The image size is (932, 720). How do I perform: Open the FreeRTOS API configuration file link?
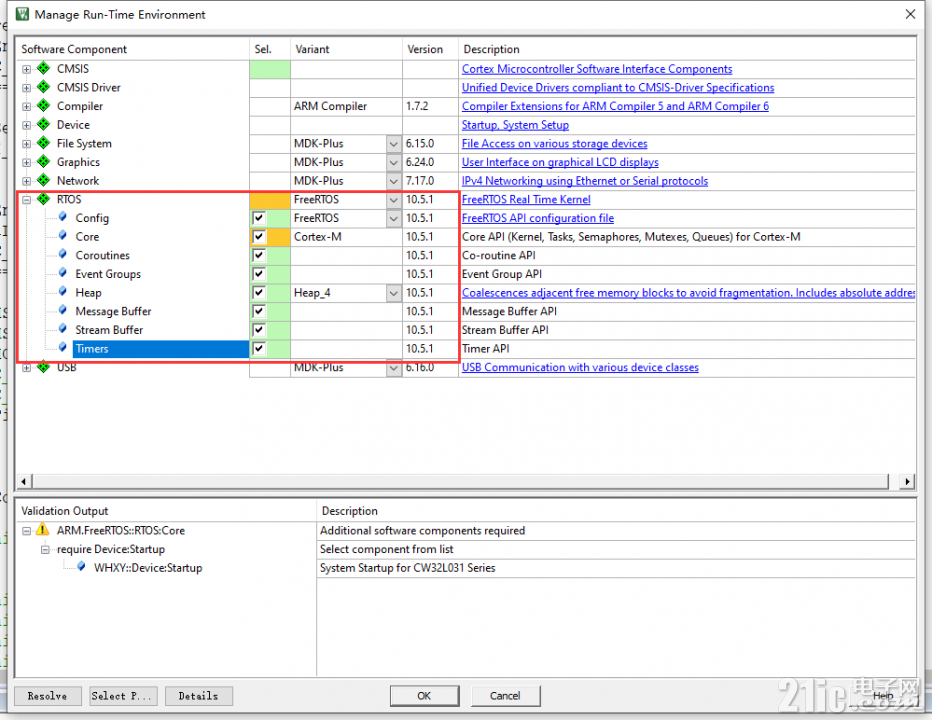(538, 218)
